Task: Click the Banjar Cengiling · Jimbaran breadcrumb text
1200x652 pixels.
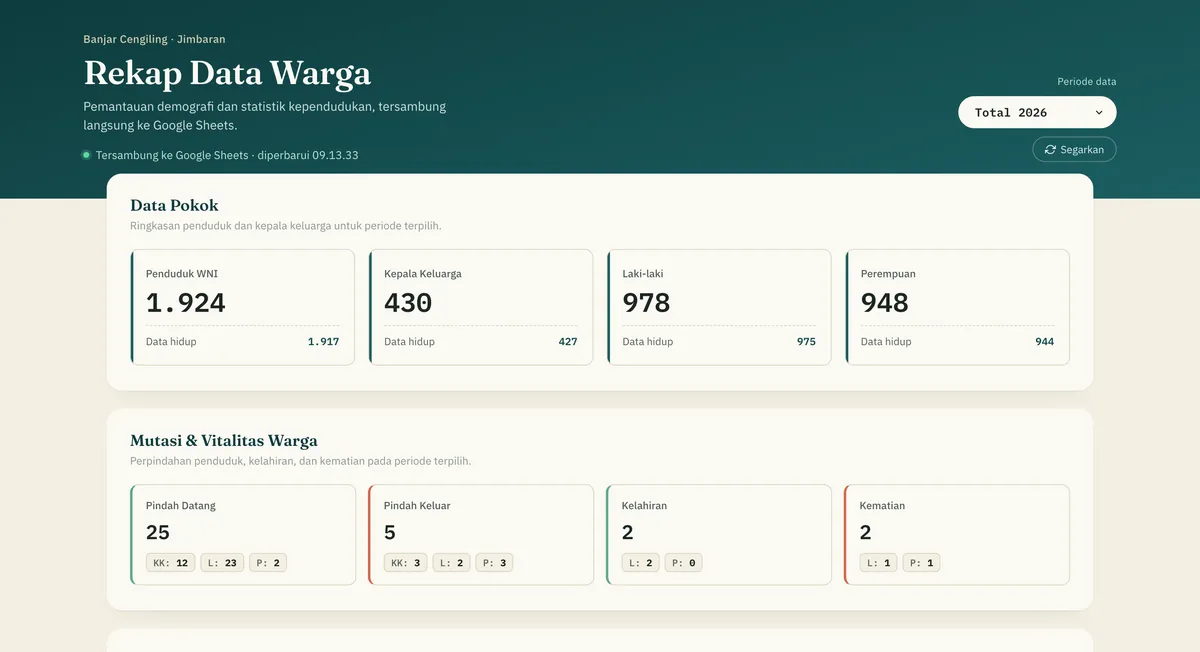Action: click(154, 39)
